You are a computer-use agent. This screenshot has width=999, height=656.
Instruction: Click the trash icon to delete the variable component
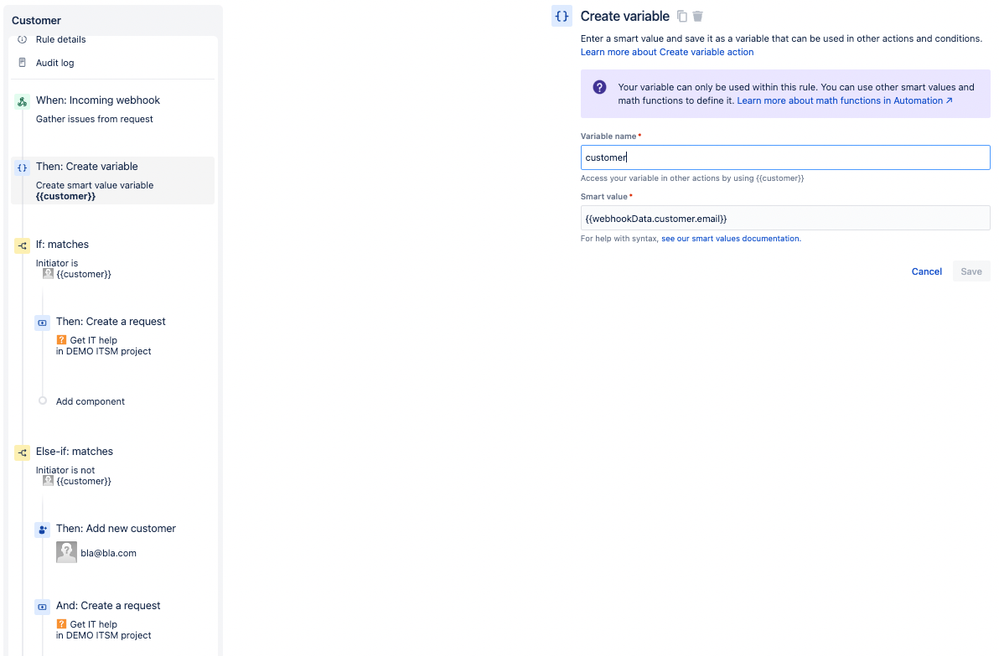pyautogui.click(x=698, y=15)
